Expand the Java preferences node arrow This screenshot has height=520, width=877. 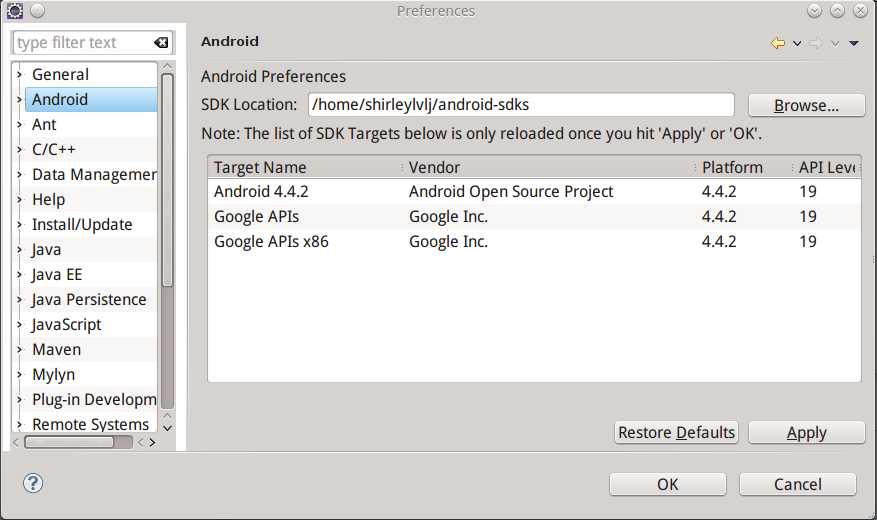(x=19, y=249)
